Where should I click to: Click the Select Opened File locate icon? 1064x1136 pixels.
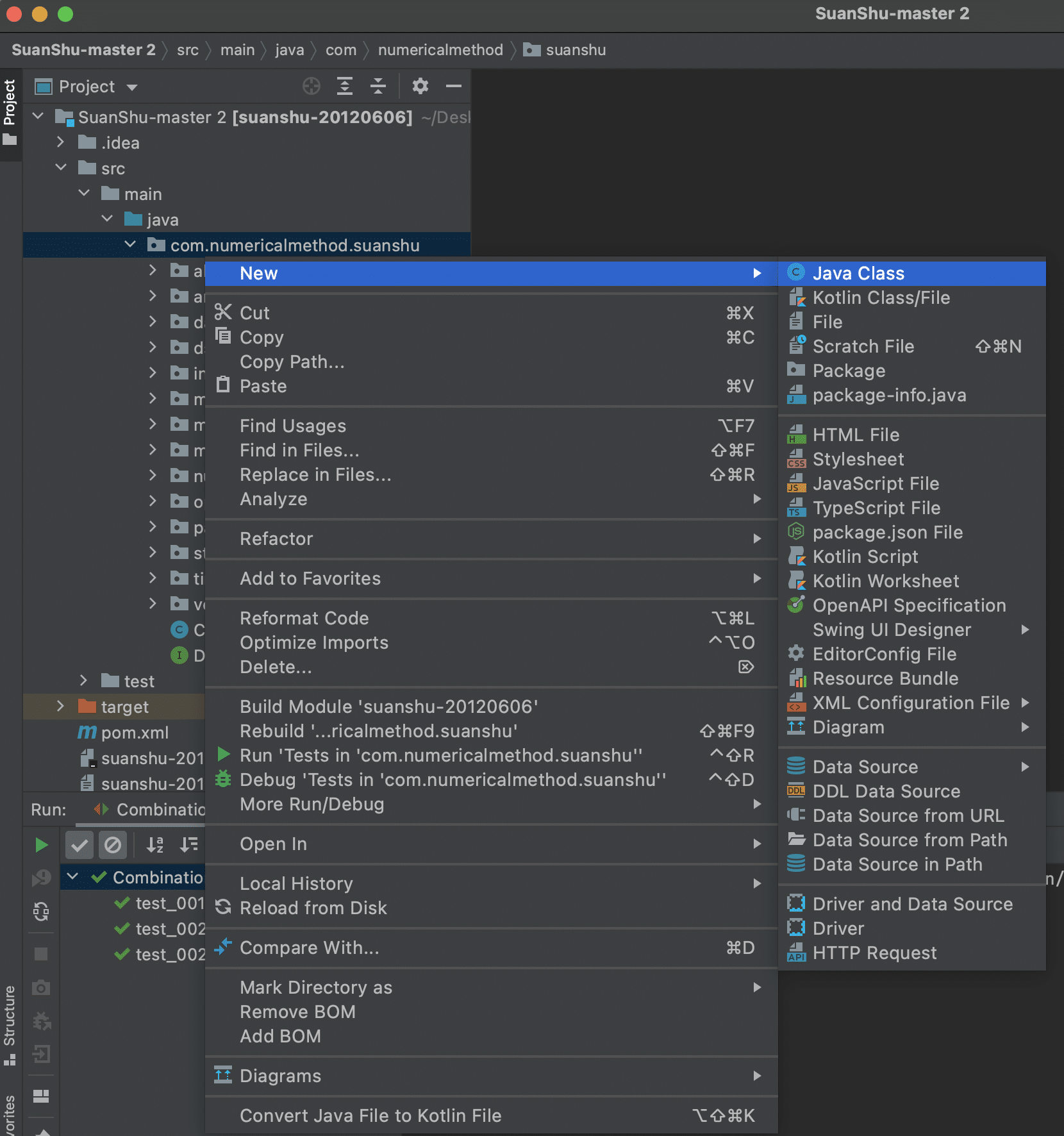(x=312, y=86)
